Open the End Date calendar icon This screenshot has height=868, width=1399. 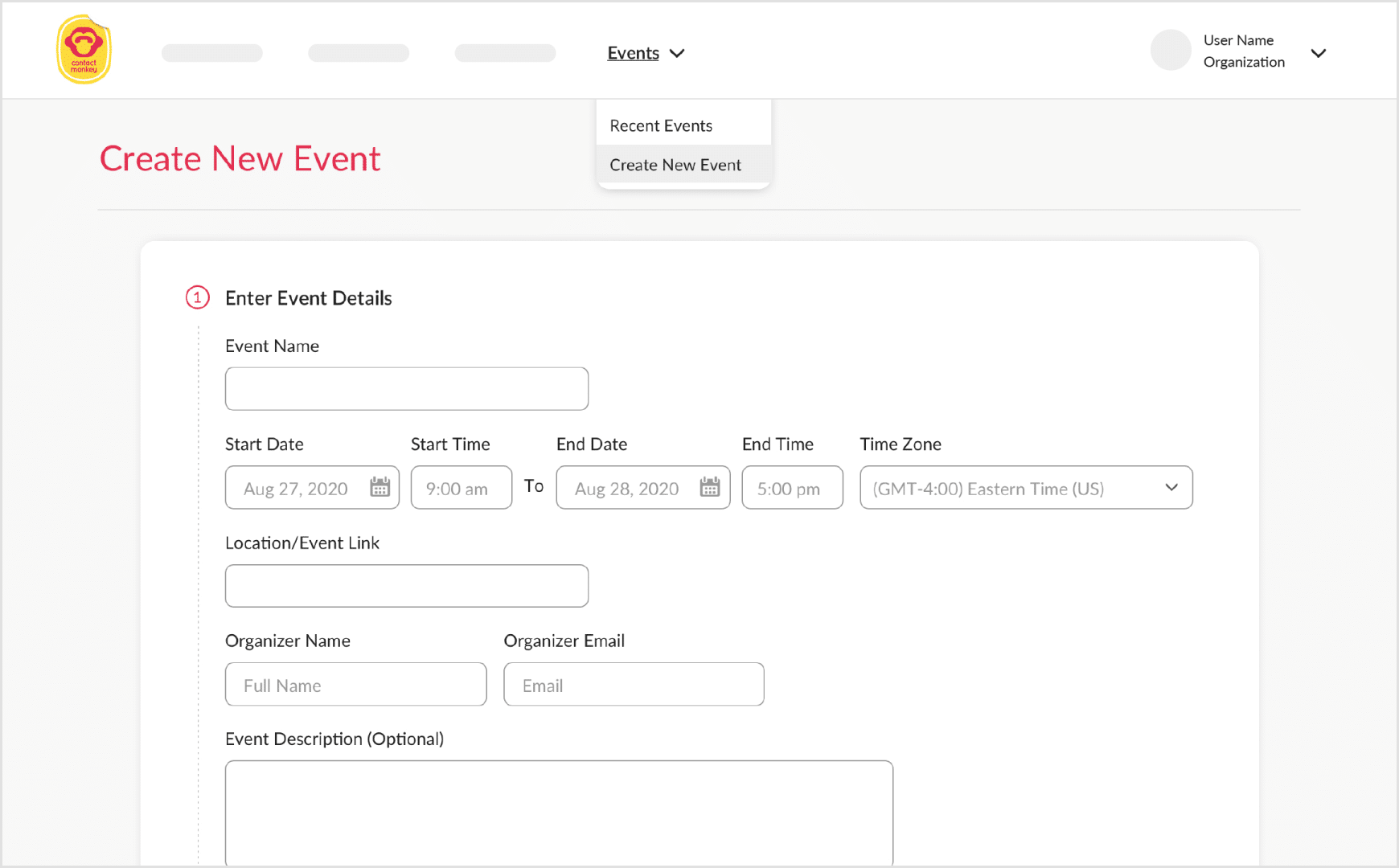pos(710,487)
